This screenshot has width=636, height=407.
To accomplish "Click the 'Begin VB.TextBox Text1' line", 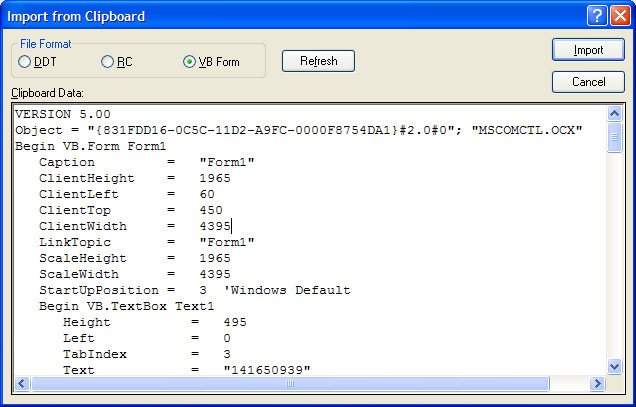I will tap(127, 306).
